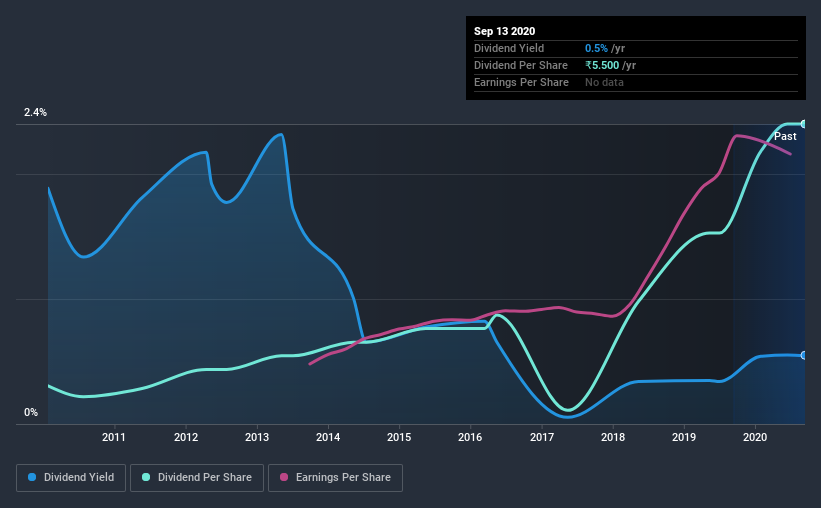The height and width of the screenshot is (508, 821).
Task: Click the 2015 x-axis label
Action: 399,437
